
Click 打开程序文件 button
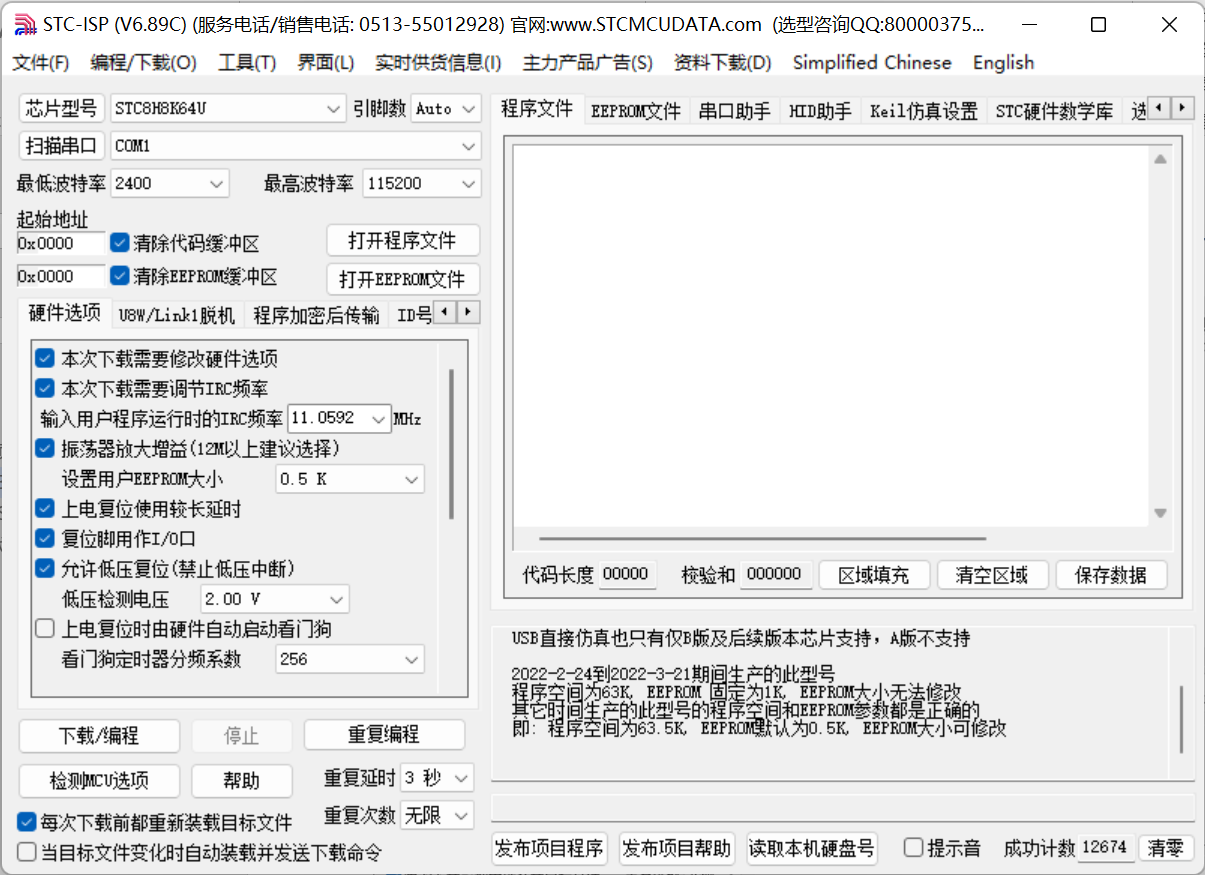click(x=403, y=241)
